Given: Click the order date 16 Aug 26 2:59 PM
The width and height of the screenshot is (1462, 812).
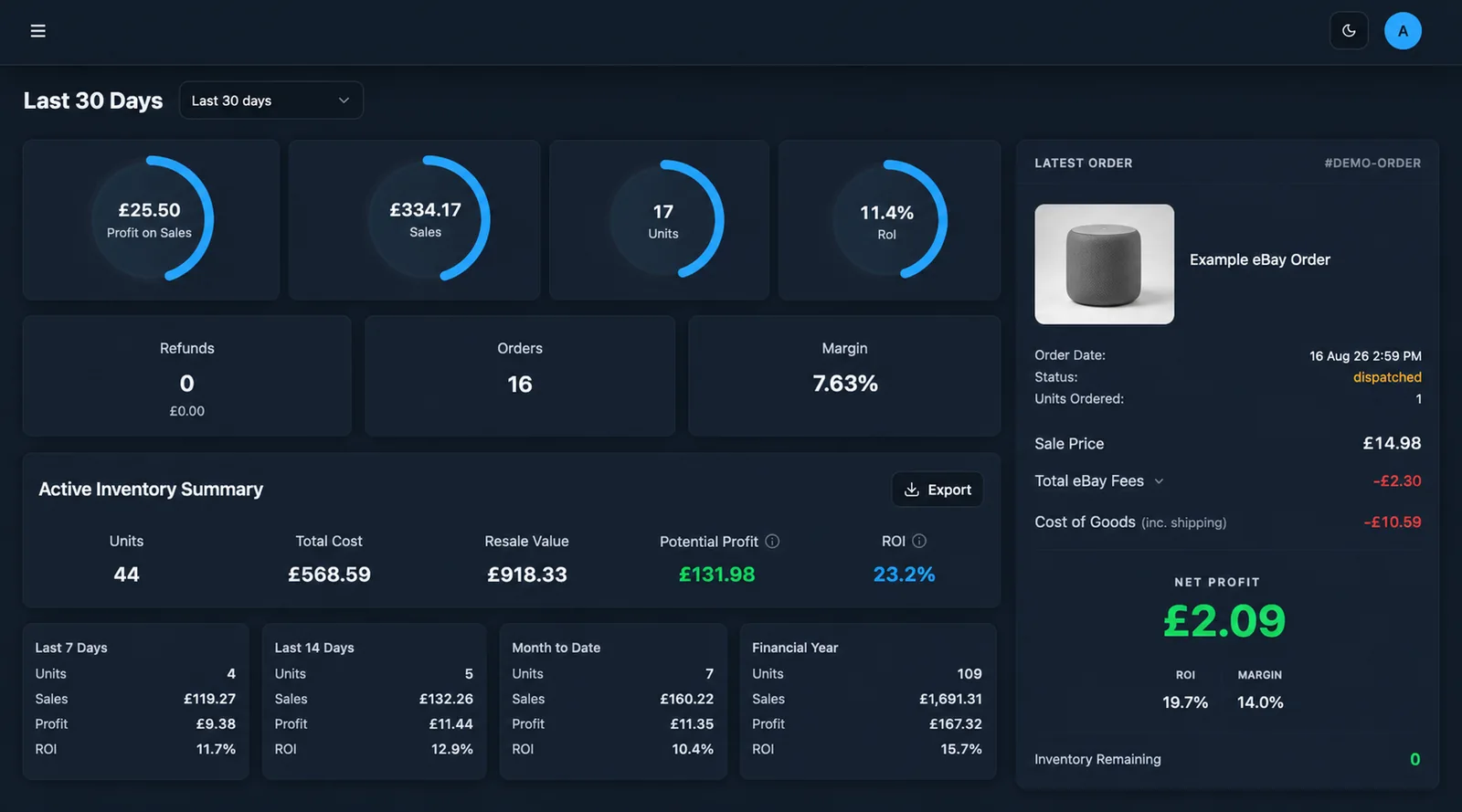Looking at the screenshot, I should click(1365, 356).
